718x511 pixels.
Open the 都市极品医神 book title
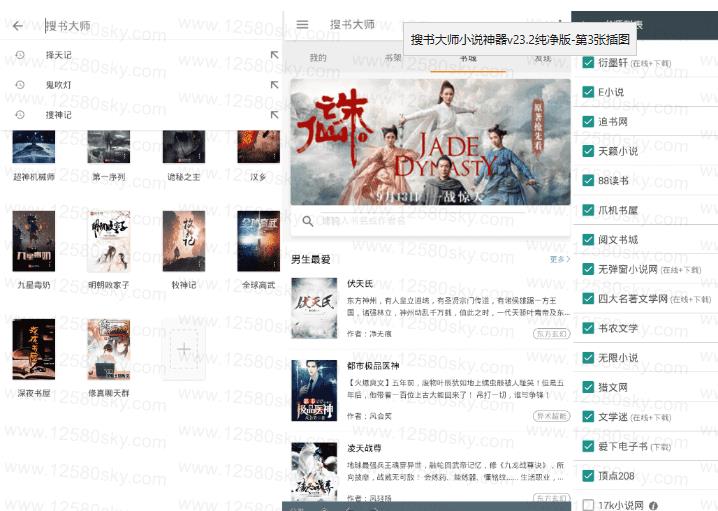click(x=373, y=366)
